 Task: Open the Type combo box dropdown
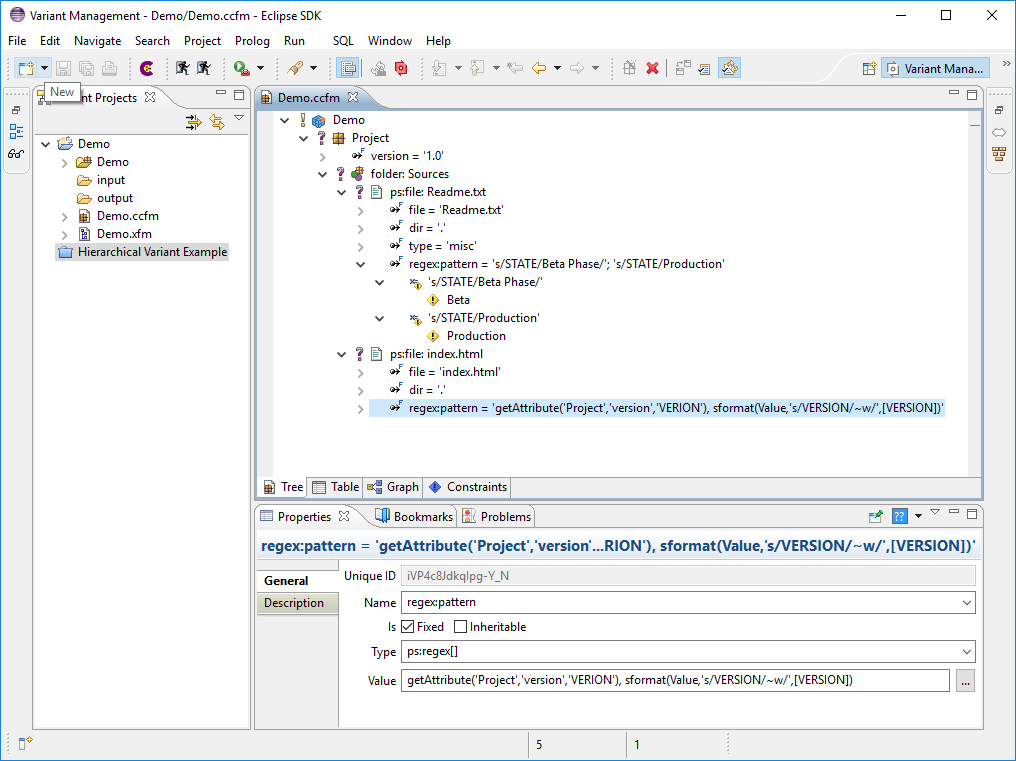[x=967, y=652]
